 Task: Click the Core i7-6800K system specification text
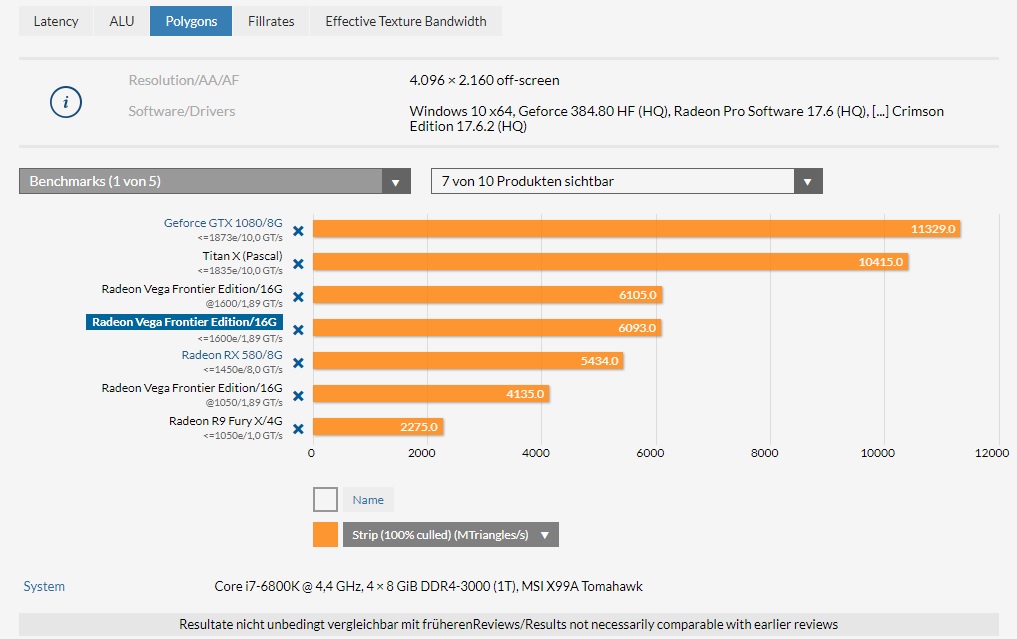(x=429, y=586)
